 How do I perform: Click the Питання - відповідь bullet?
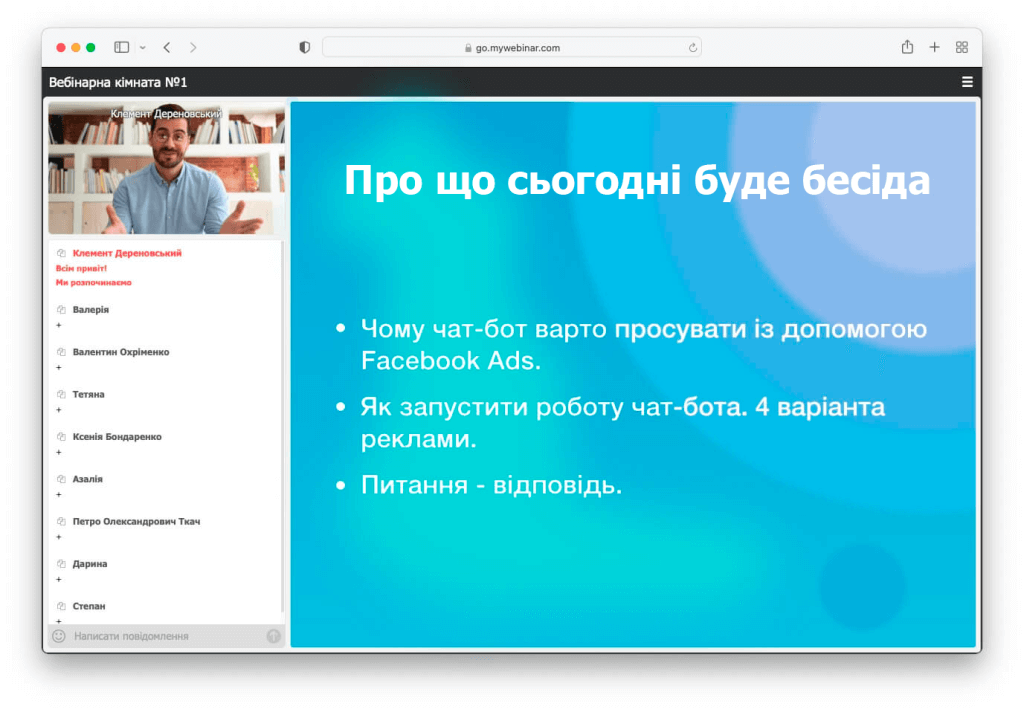(x=491, y=485)
